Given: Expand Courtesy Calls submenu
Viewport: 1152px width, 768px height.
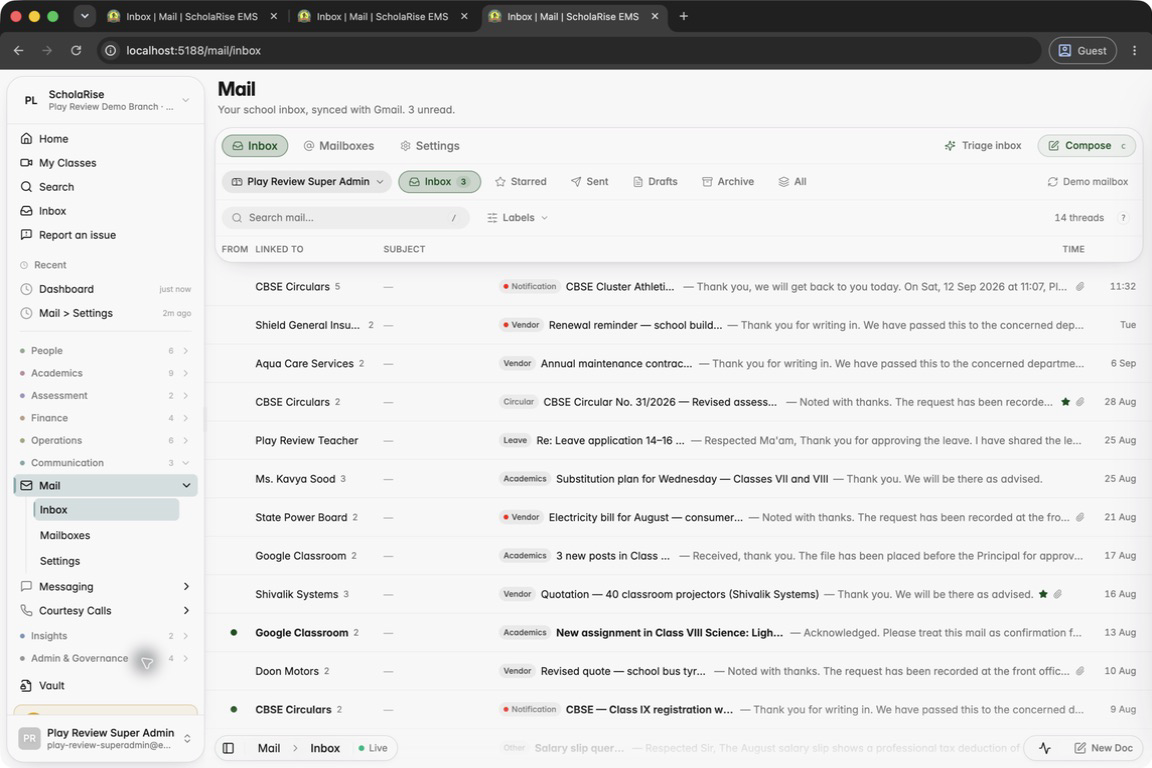Looking at the screenshot, I should tap(186, 611).
